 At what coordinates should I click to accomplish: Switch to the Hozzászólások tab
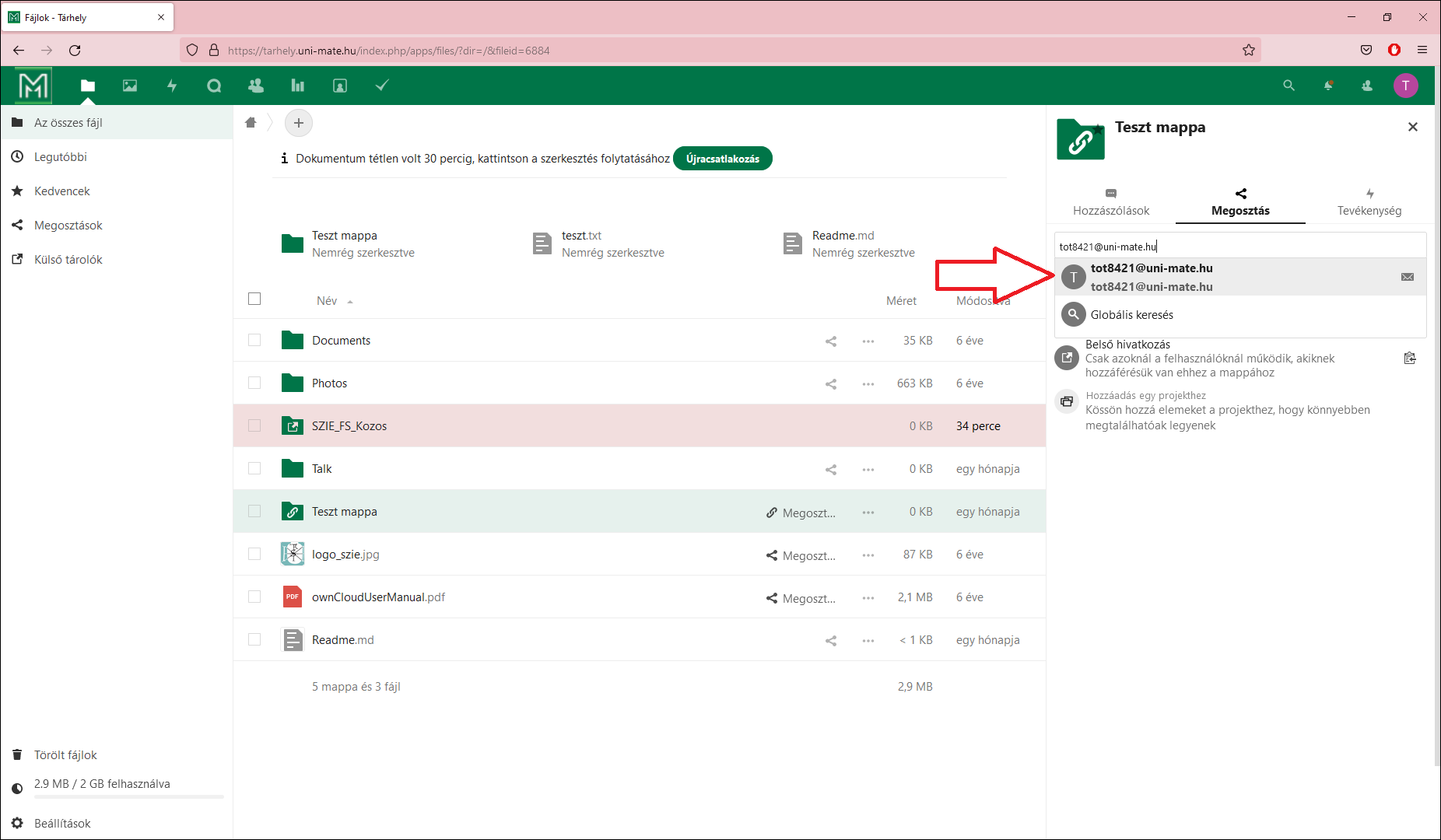1110,202
